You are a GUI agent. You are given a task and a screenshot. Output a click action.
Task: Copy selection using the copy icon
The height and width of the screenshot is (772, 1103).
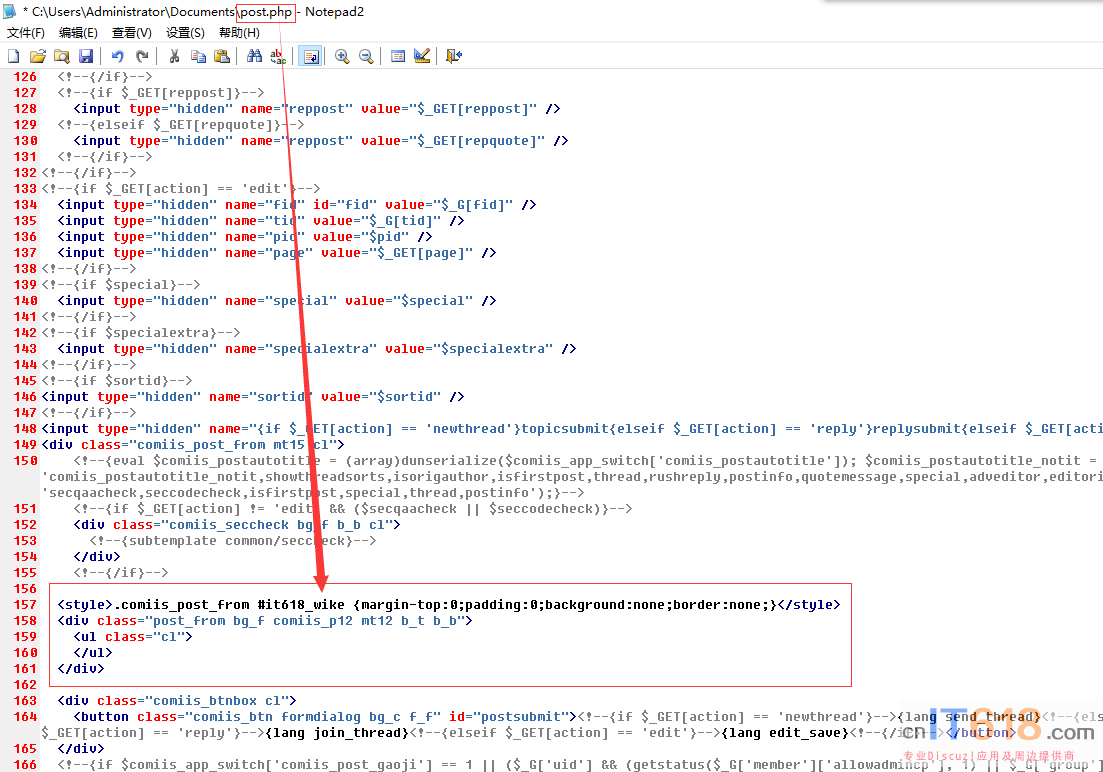[198, 56]
